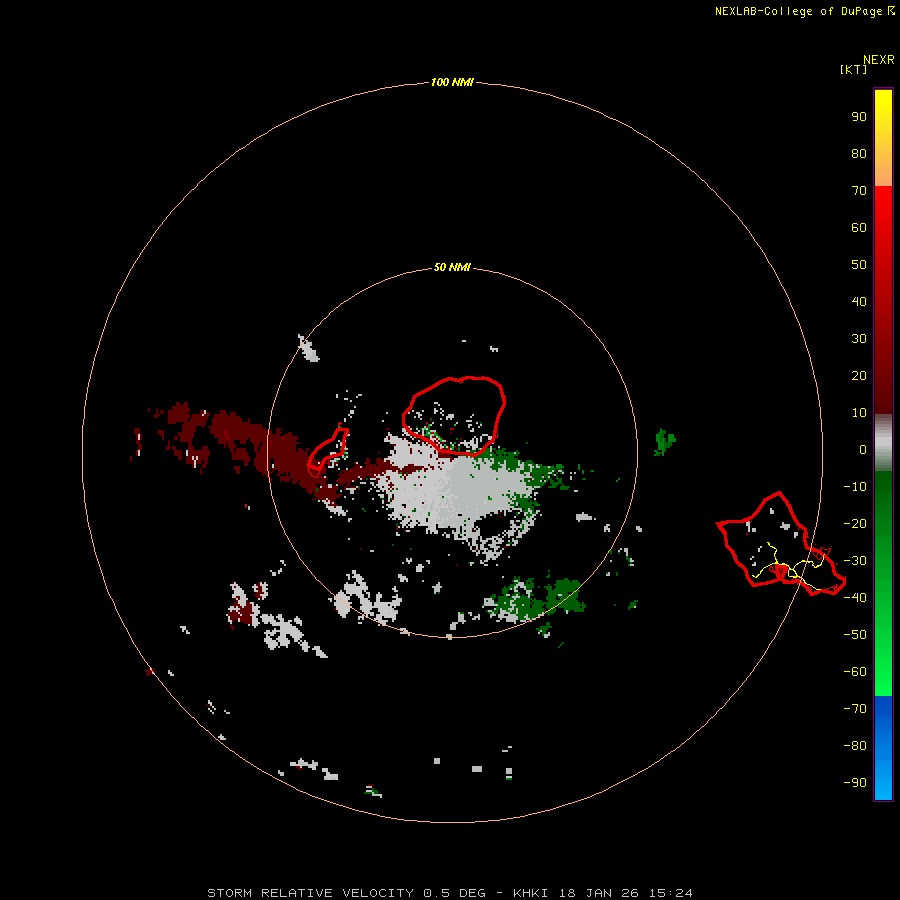
Task: Click the green echo cluster south-southeast
Action: pyautogui.click(x=537, y=600)
